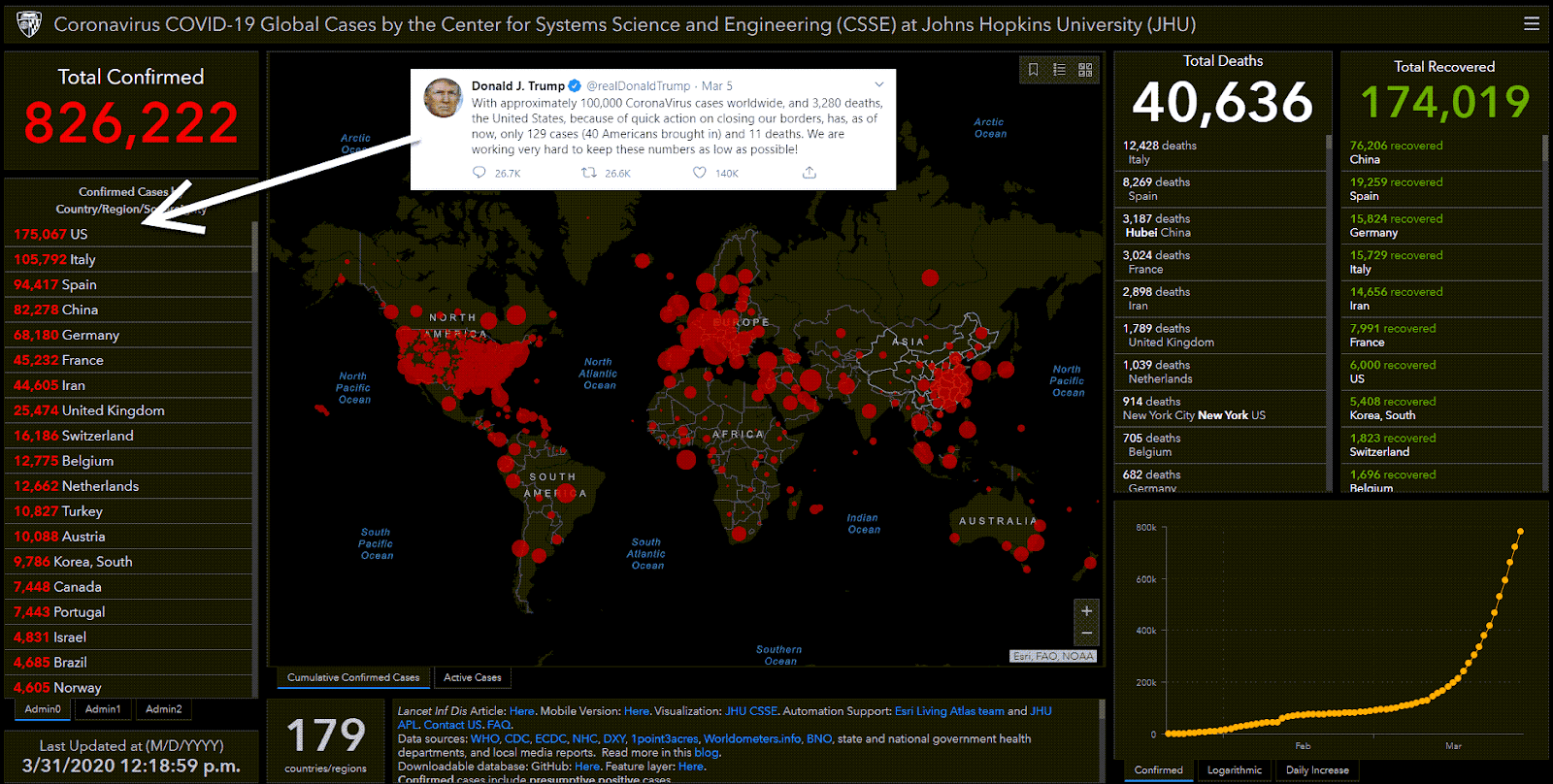This screenshot has width=1553, height=784.
Task: Click the verified badge next to Trump
Action: pos(575,85)
